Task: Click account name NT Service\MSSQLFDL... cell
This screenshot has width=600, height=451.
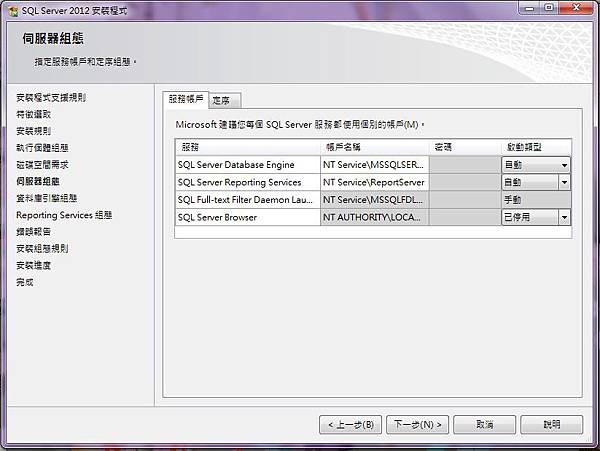Action: pos(375,200)
